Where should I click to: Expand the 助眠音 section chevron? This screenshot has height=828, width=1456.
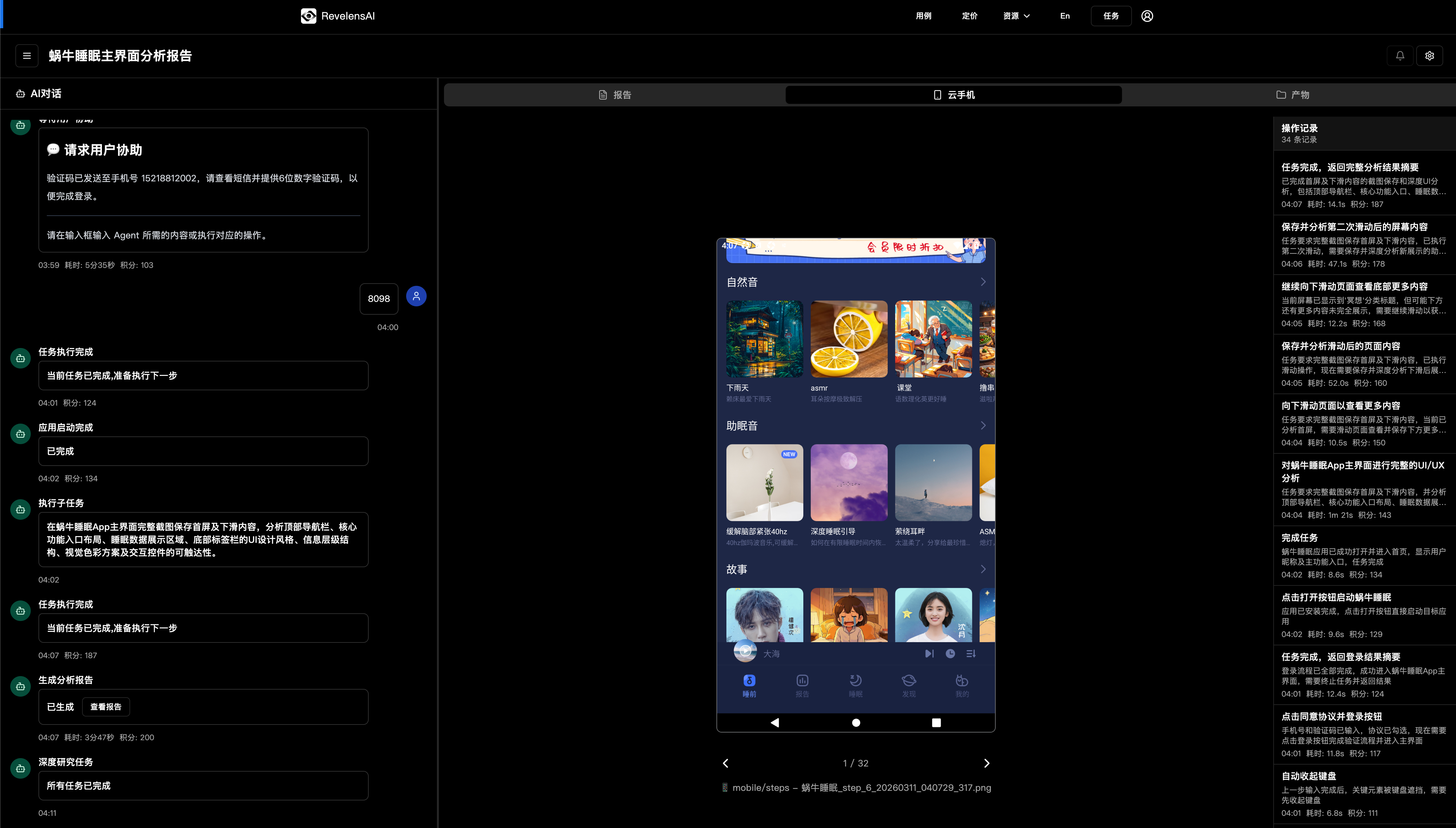point(983,425)
